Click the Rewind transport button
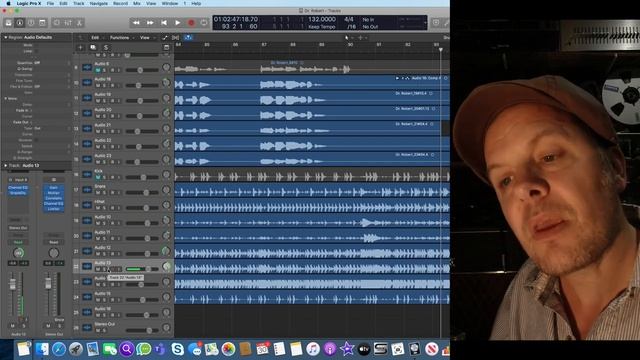Viewport: 640px width, 360px height. [136, 23]
